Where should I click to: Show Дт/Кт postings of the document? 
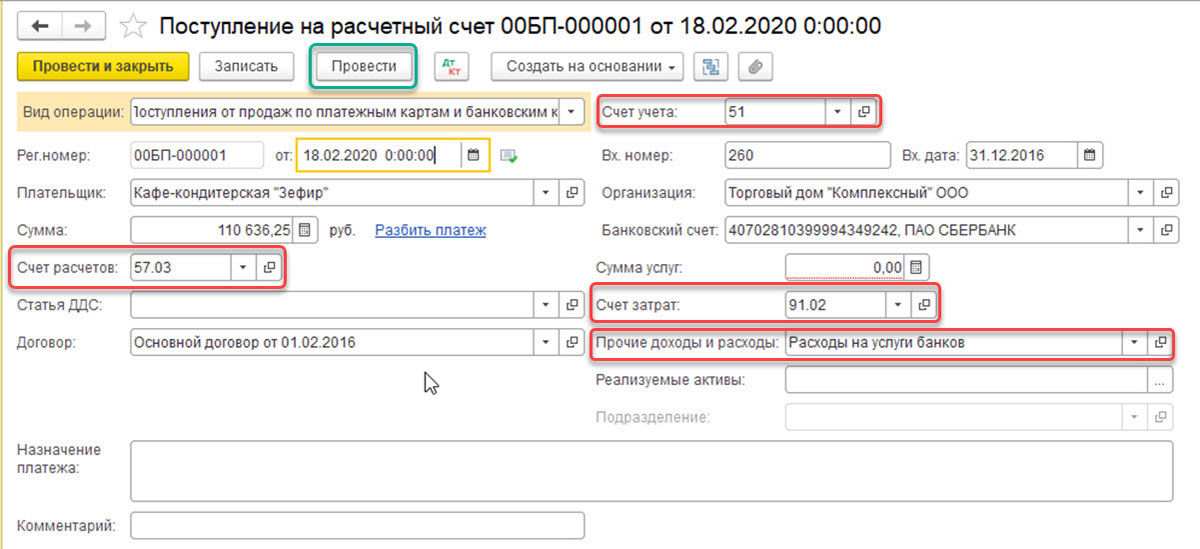coord(451,67)
